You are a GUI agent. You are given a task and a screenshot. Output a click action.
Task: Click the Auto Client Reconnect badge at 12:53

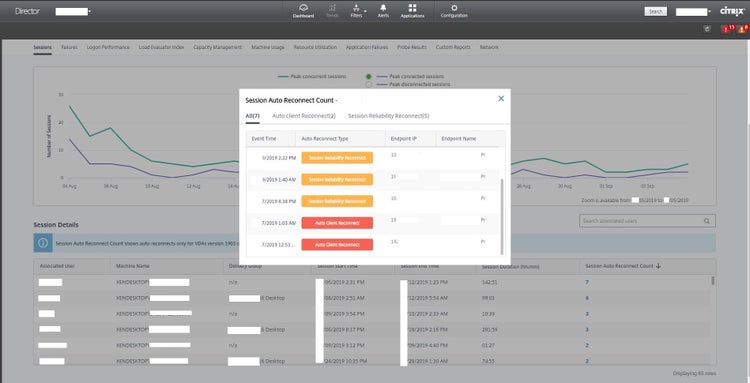point(337,244)
